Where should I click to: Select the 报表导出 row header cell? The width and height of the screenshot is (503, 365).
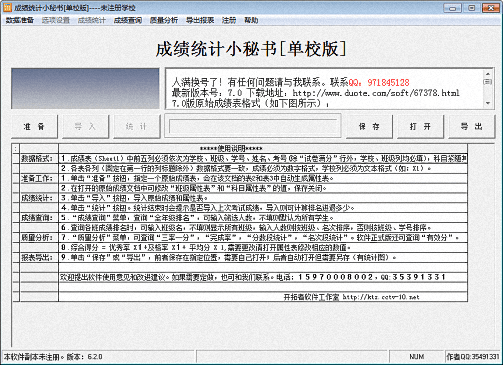(x=39, y=257)
